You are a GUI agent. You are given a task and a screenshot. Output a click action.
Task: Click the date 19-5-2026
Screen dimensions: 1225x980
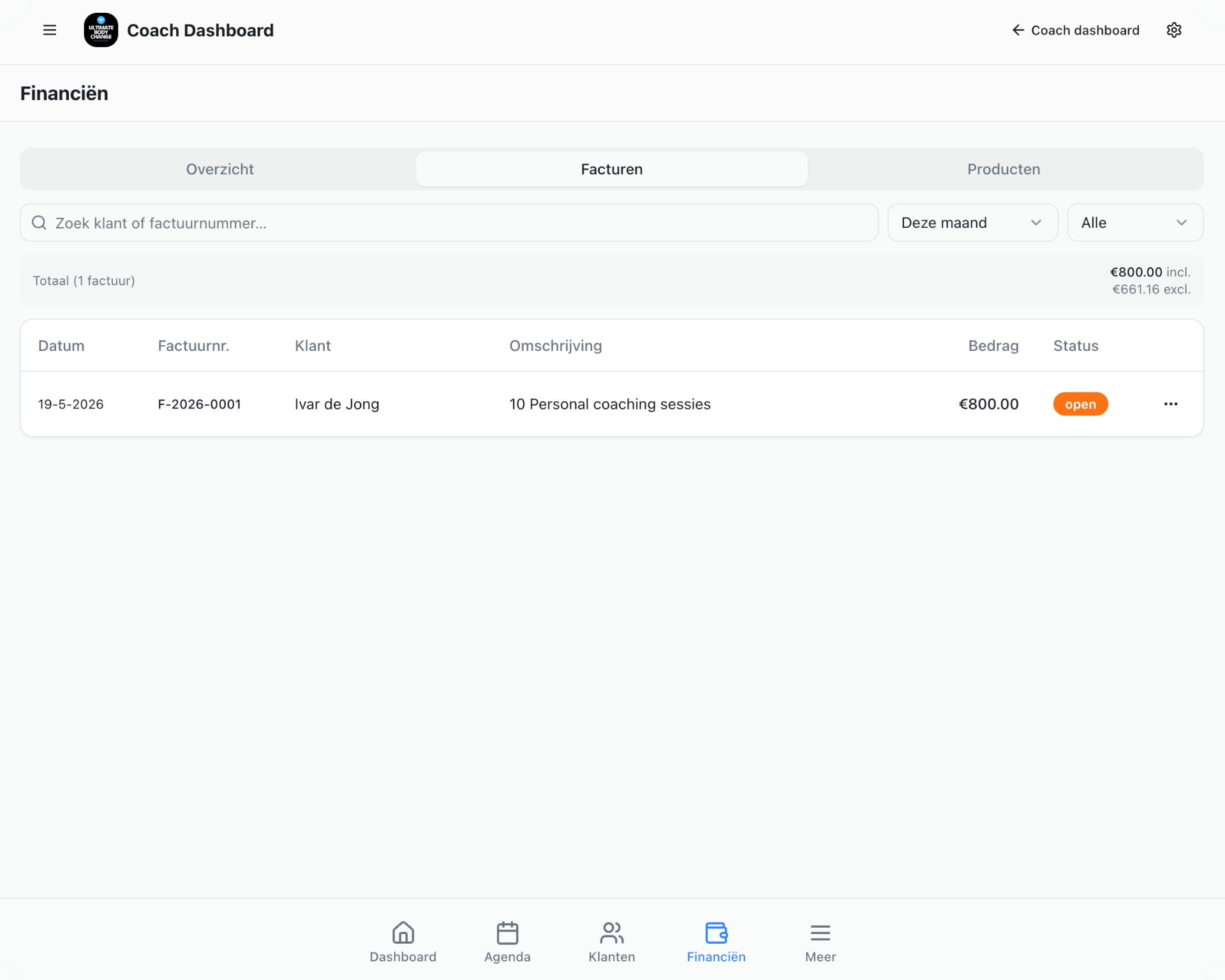click(71, 404)
